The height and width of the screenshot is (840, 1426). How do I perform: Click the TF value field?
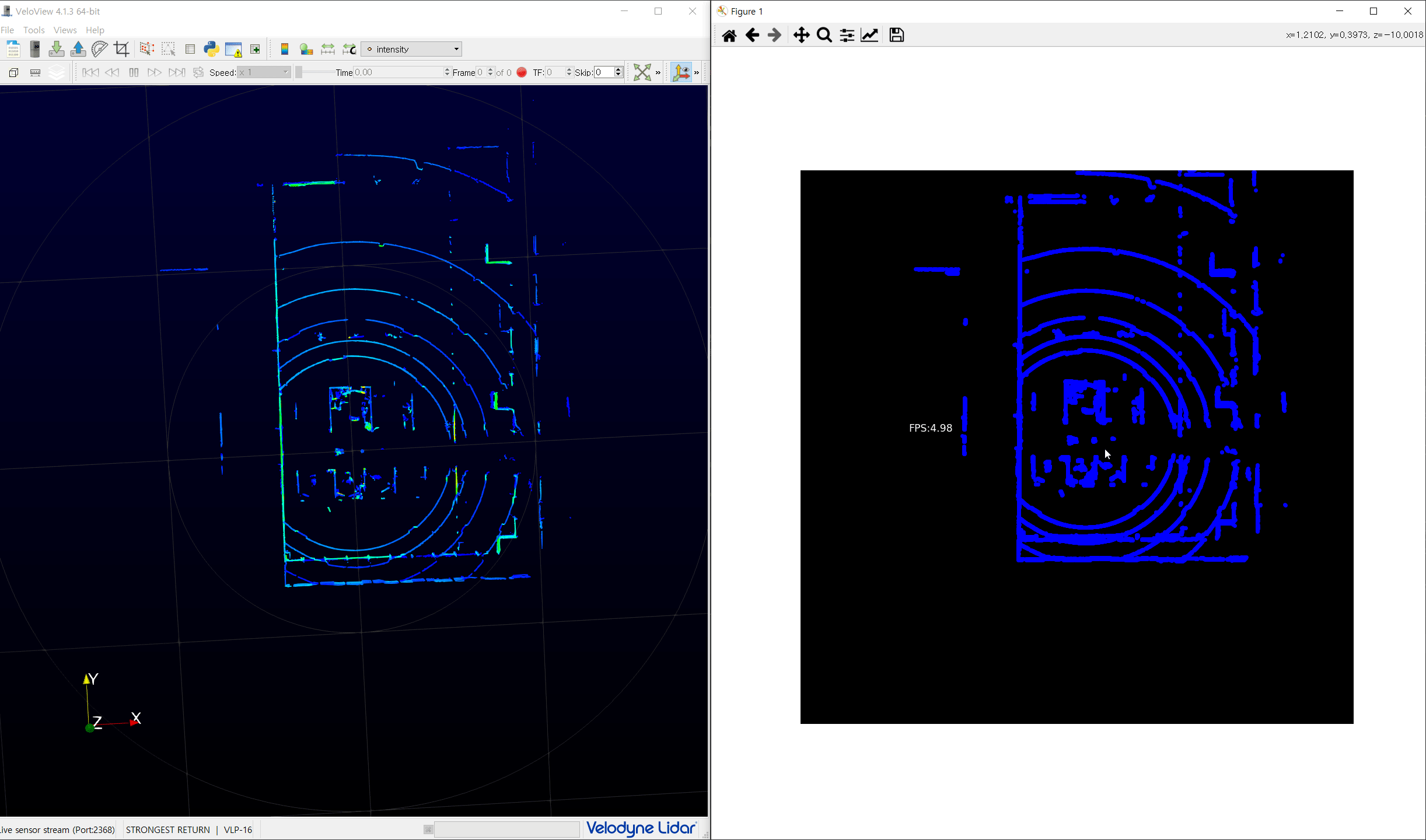click(555, 72)
